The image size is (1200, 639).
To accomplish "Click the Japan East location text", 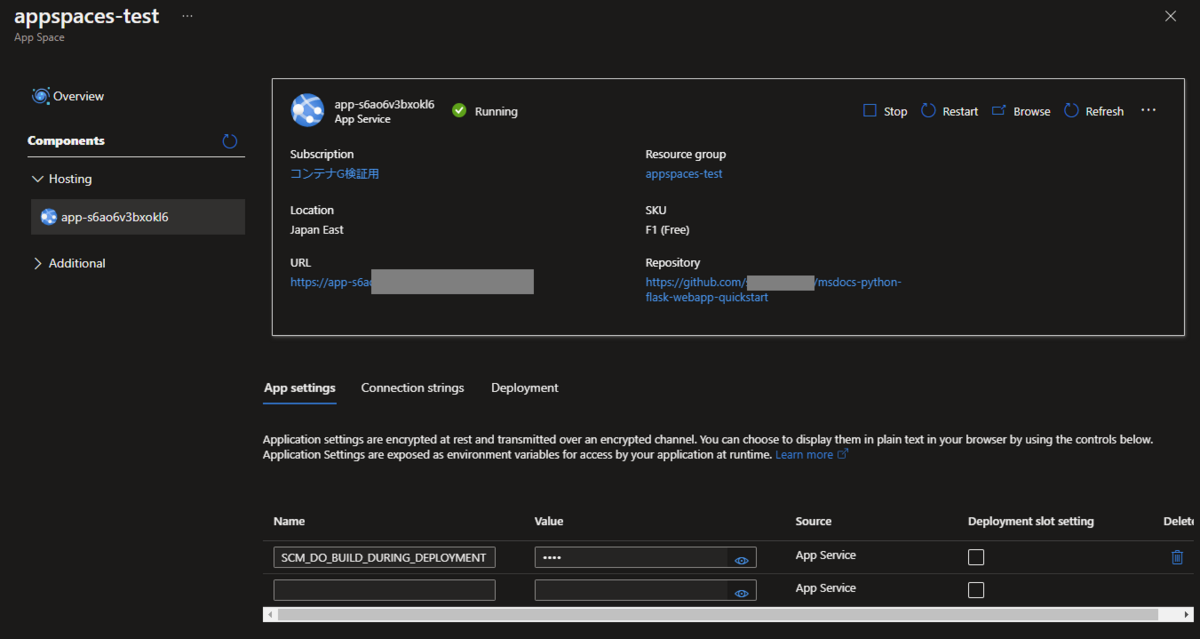I will (x=317, y=230).
